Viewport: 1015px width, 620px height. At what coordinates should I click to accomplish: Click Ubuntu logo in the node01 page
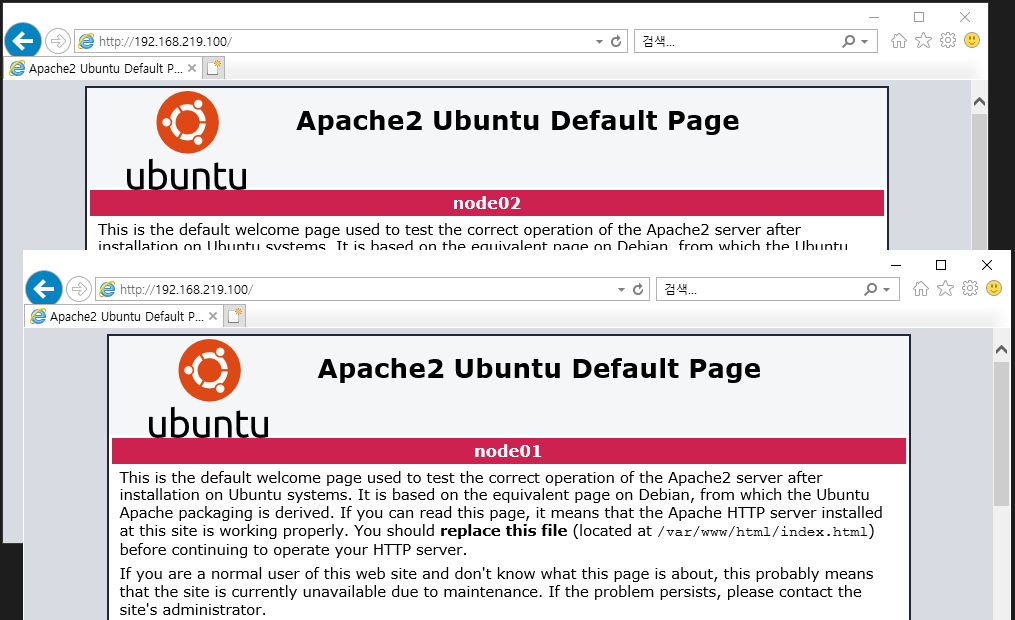pyautogui.click(x=208, y=388)
